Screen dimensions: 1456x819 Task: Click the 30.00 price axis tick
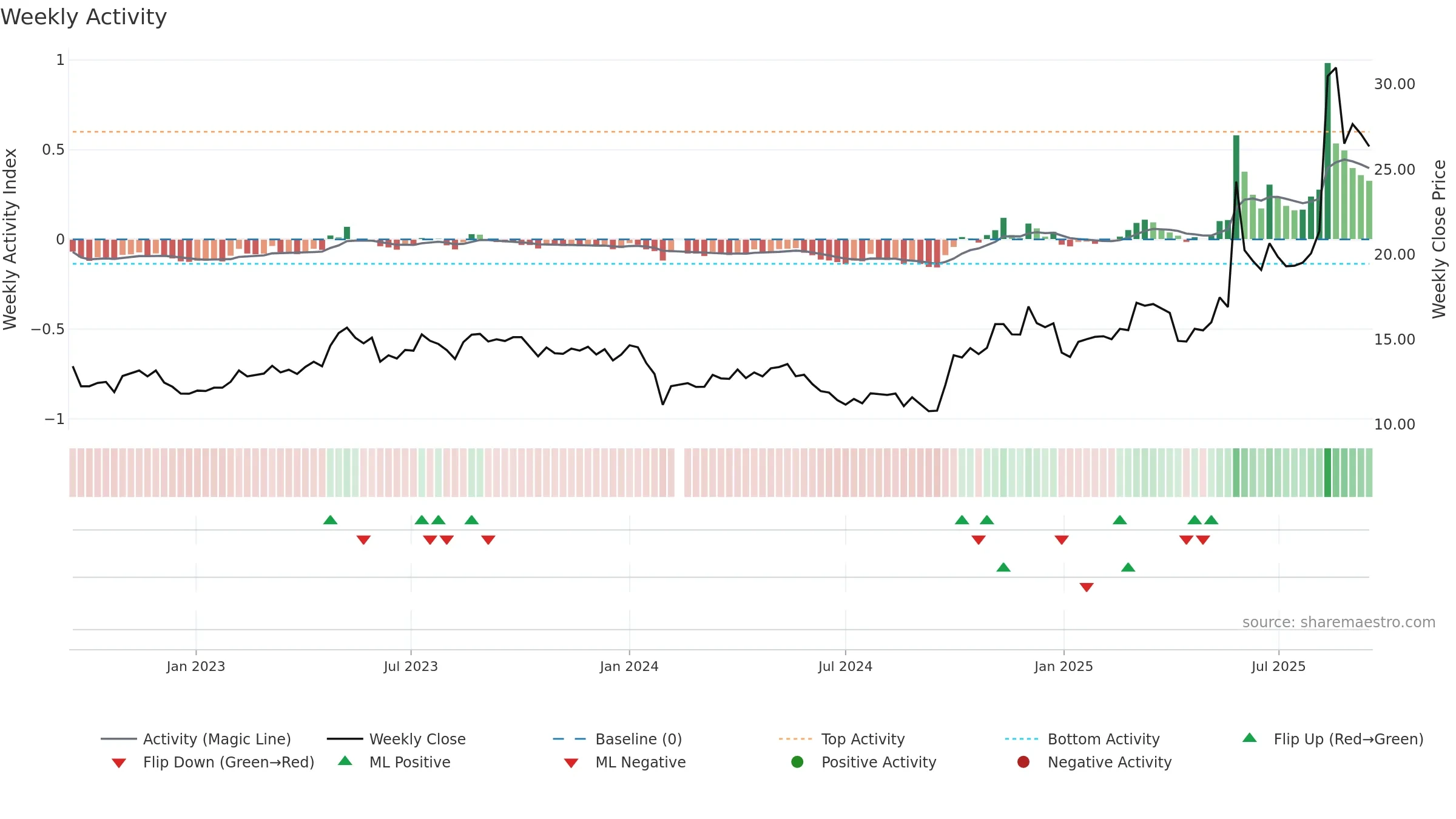[x=1394, y=84]
